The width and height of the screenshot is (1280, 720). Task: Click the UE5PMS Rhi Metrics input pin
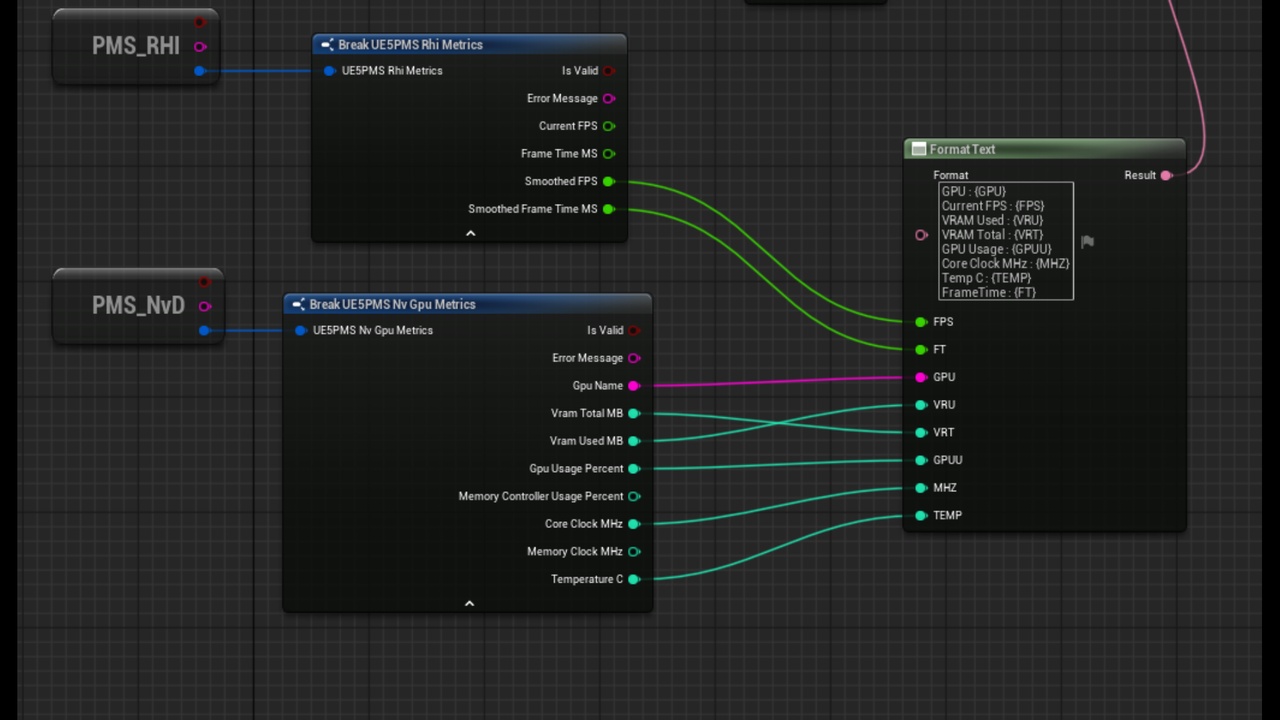(x=329, y=71)
